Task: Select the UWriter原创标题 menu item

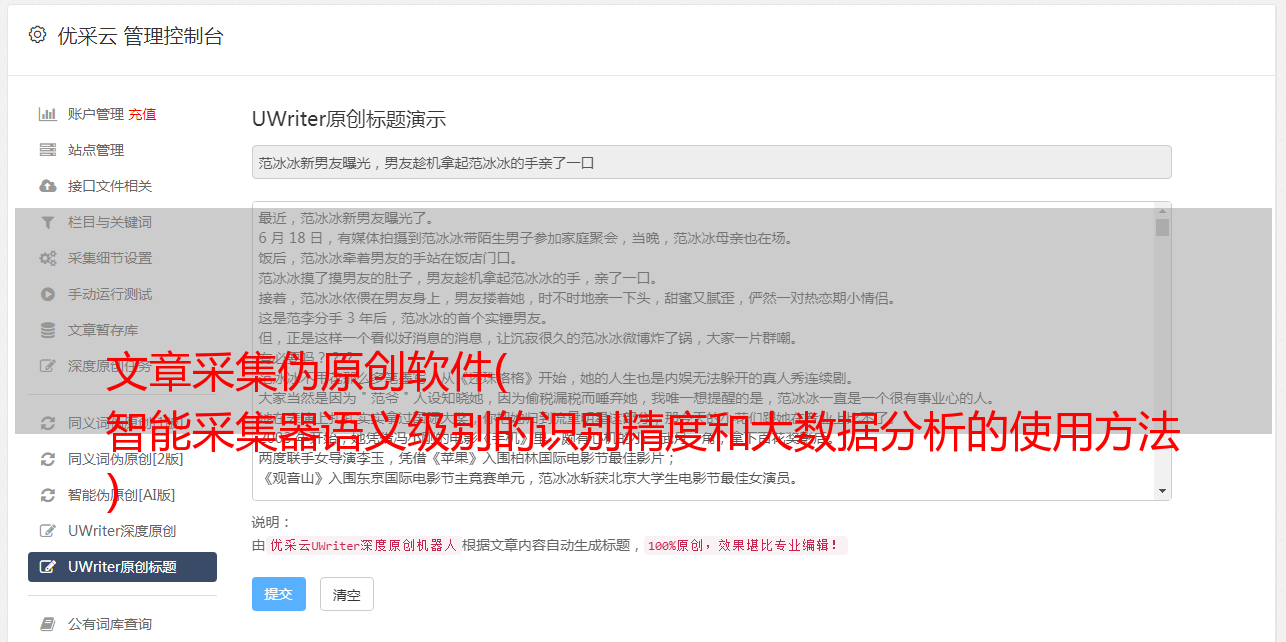Action: click(122, 567)
